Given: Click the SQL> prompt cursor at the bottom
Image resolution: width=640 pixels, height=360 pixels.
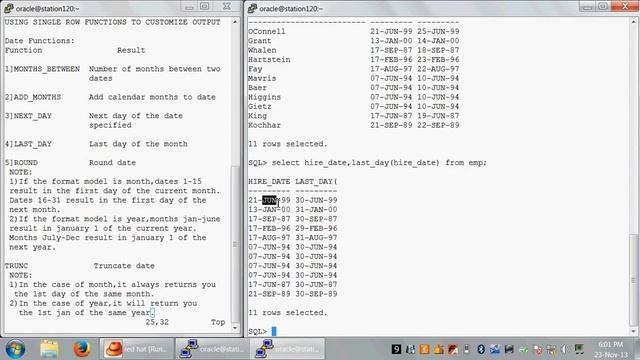Looking at the screenshot, I should (274, 331).
